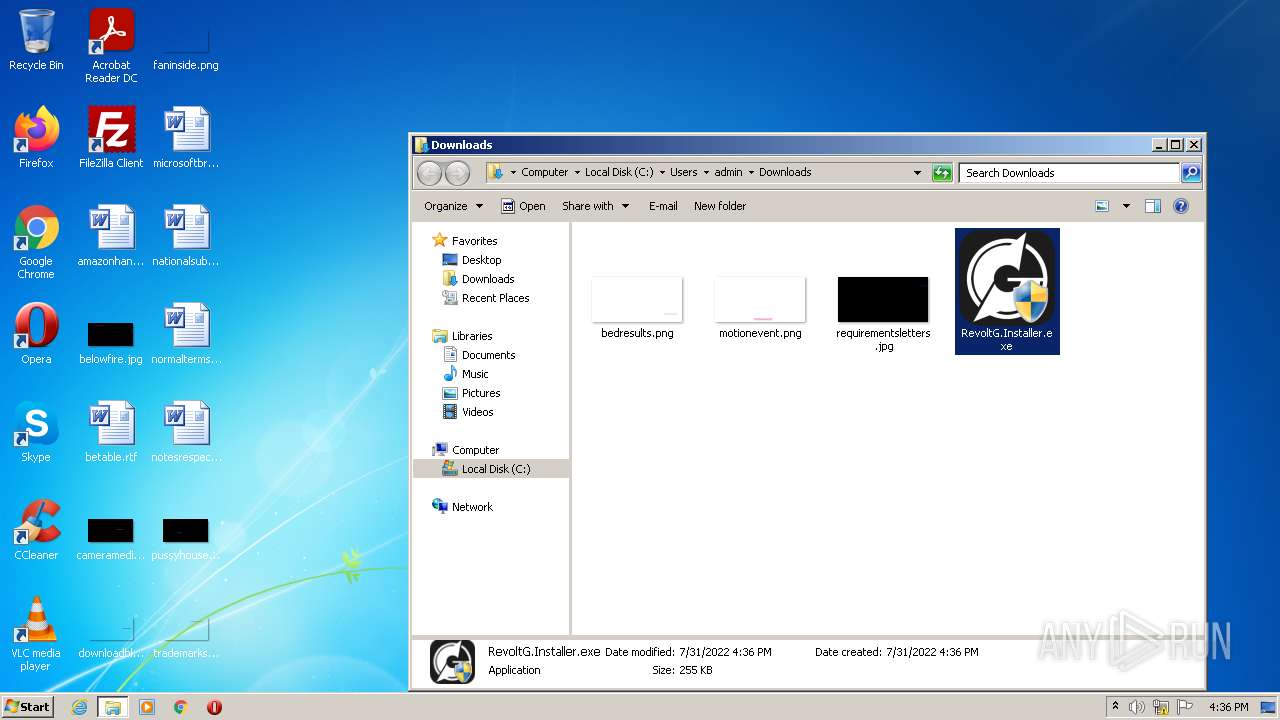The height and width of the screenshot is (720, 1280).
Task: Launch VLC media player shortcut
Action: tap(36, 634)
